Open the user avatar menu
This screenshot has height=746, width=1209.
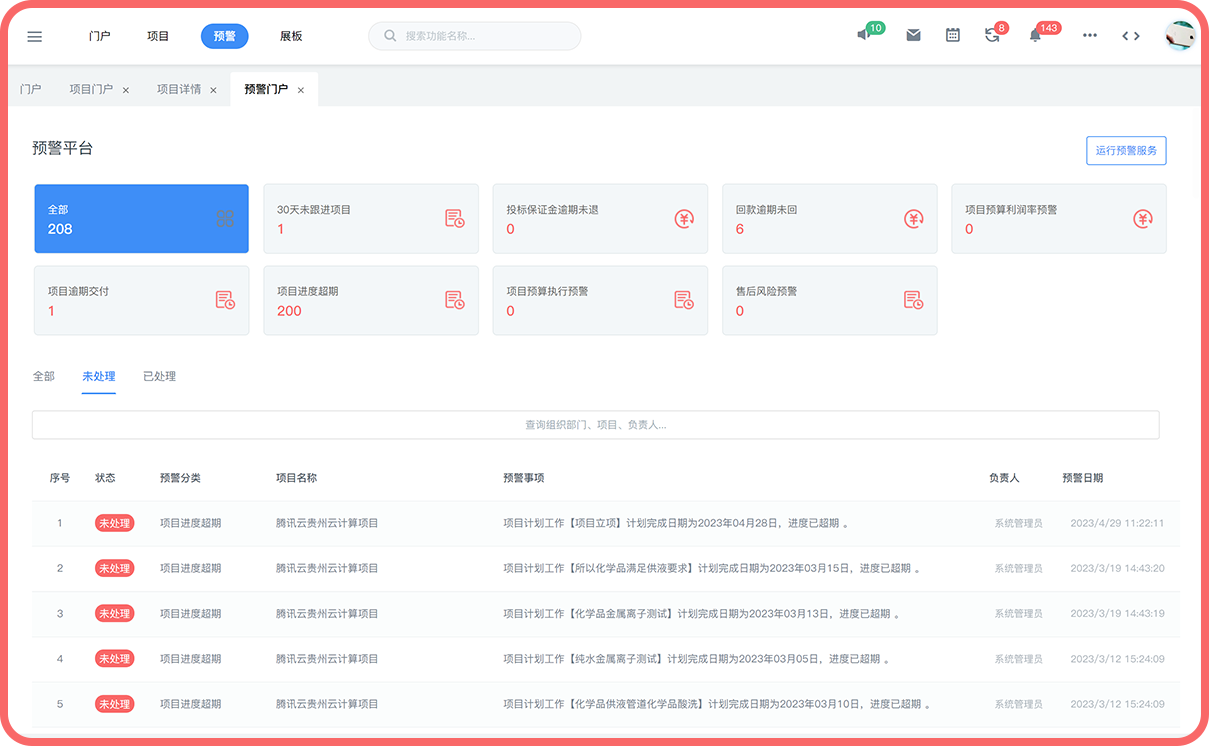(x=1180, y=36)
